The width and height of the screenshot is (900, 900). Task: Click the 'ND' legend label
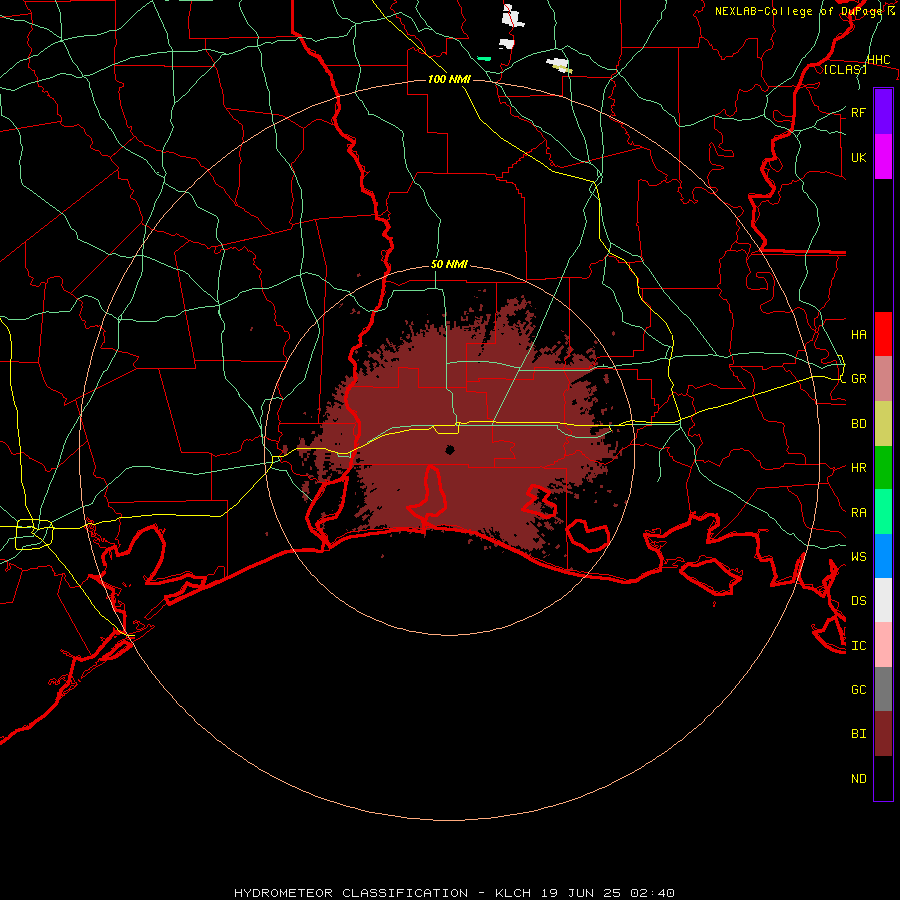(858, 779)
